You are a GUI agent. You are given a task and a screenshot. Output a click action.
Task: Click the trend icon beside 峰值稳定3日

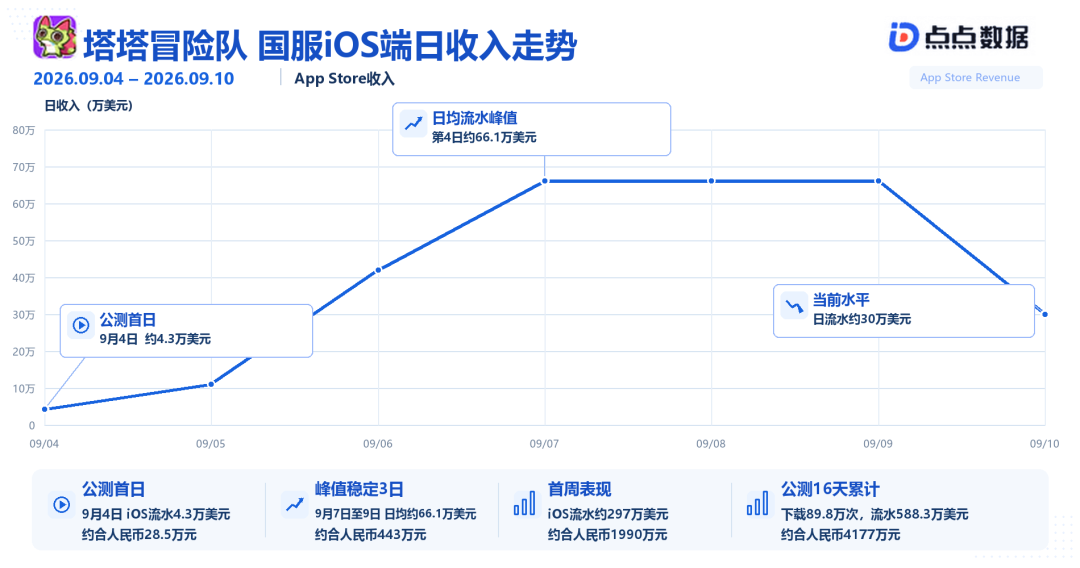coord(295,505)
